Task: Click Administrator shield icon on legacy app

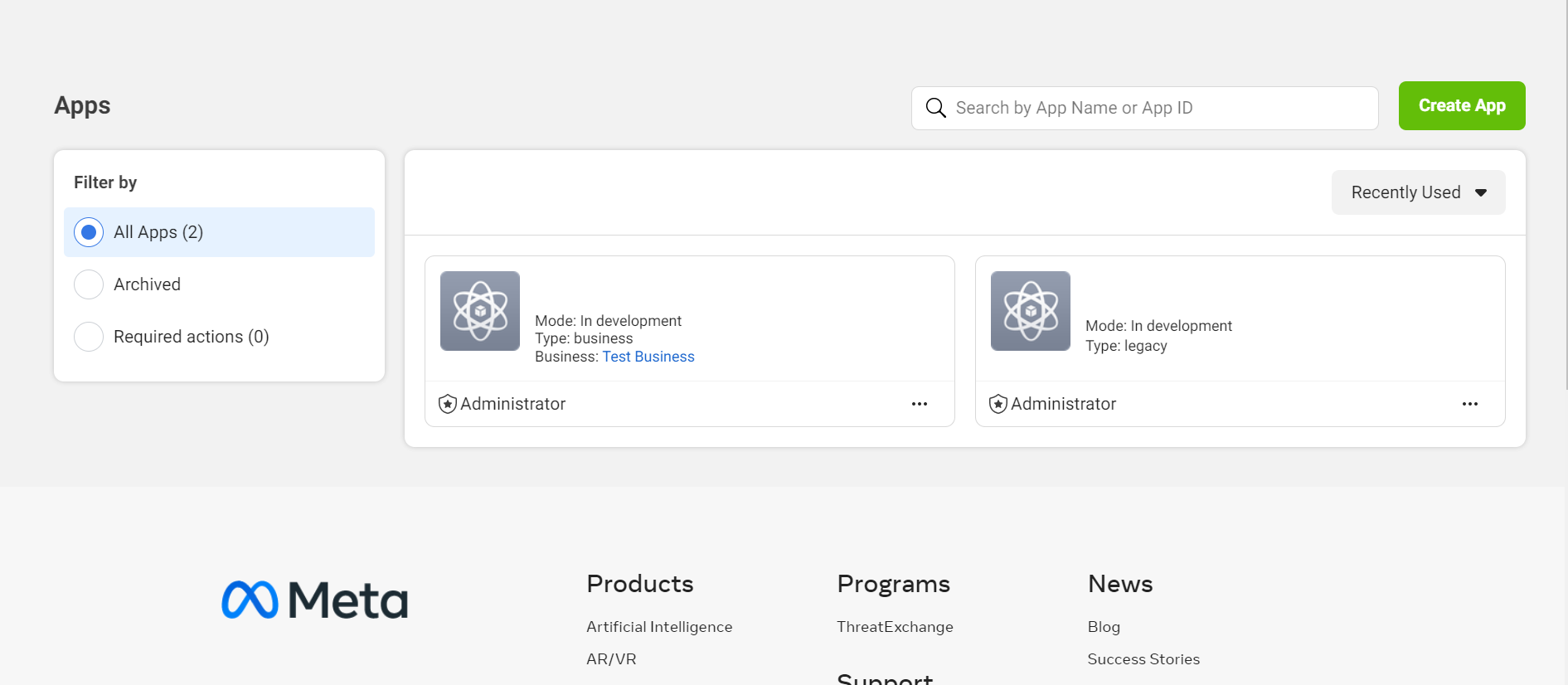Action: pos(998,404)
